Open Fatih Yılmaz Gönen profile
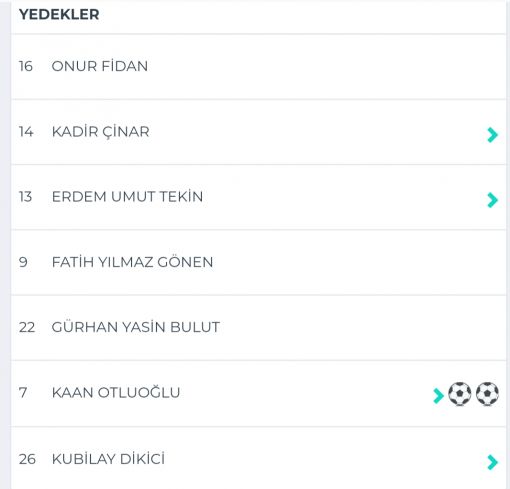Screen dimensions: 510x489 click(132, 262)
